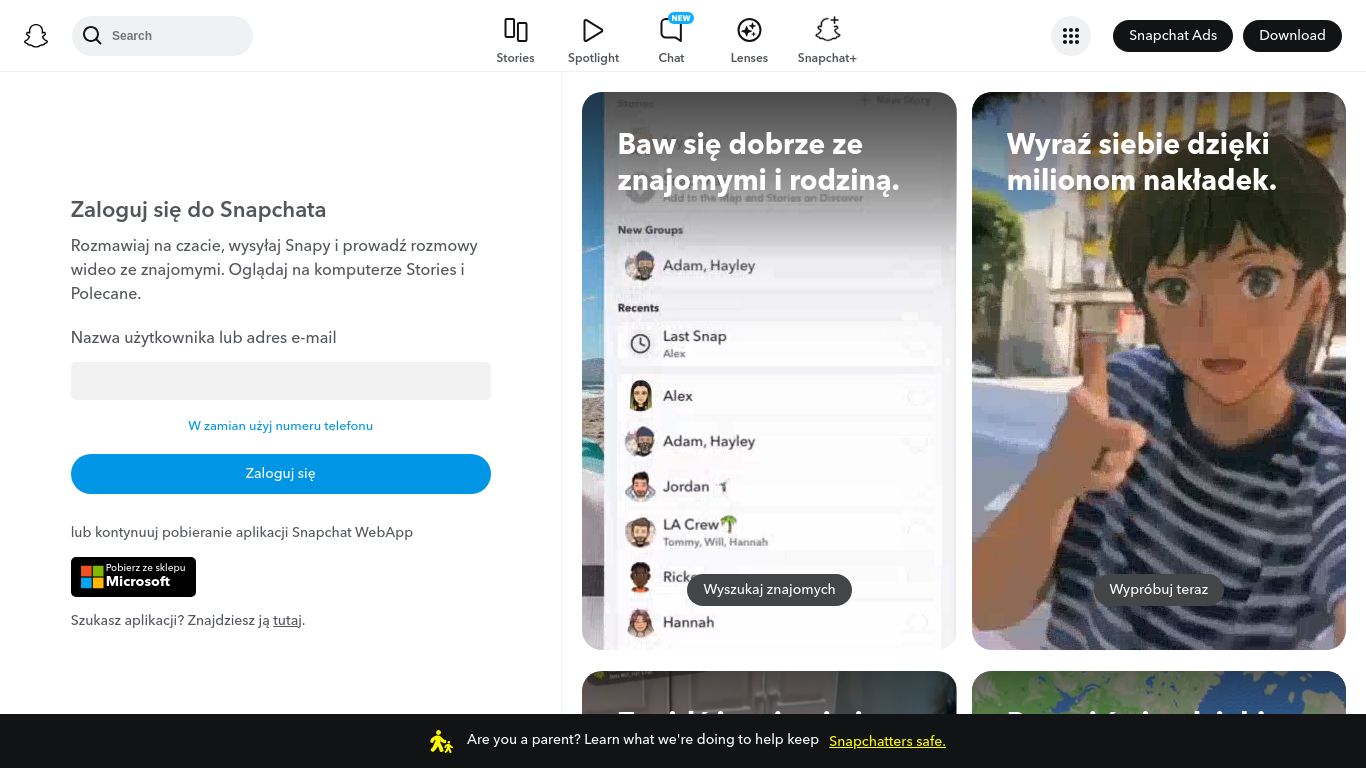Focus the username or email field
1366x768 pixels.
click(x=281, y=381)
